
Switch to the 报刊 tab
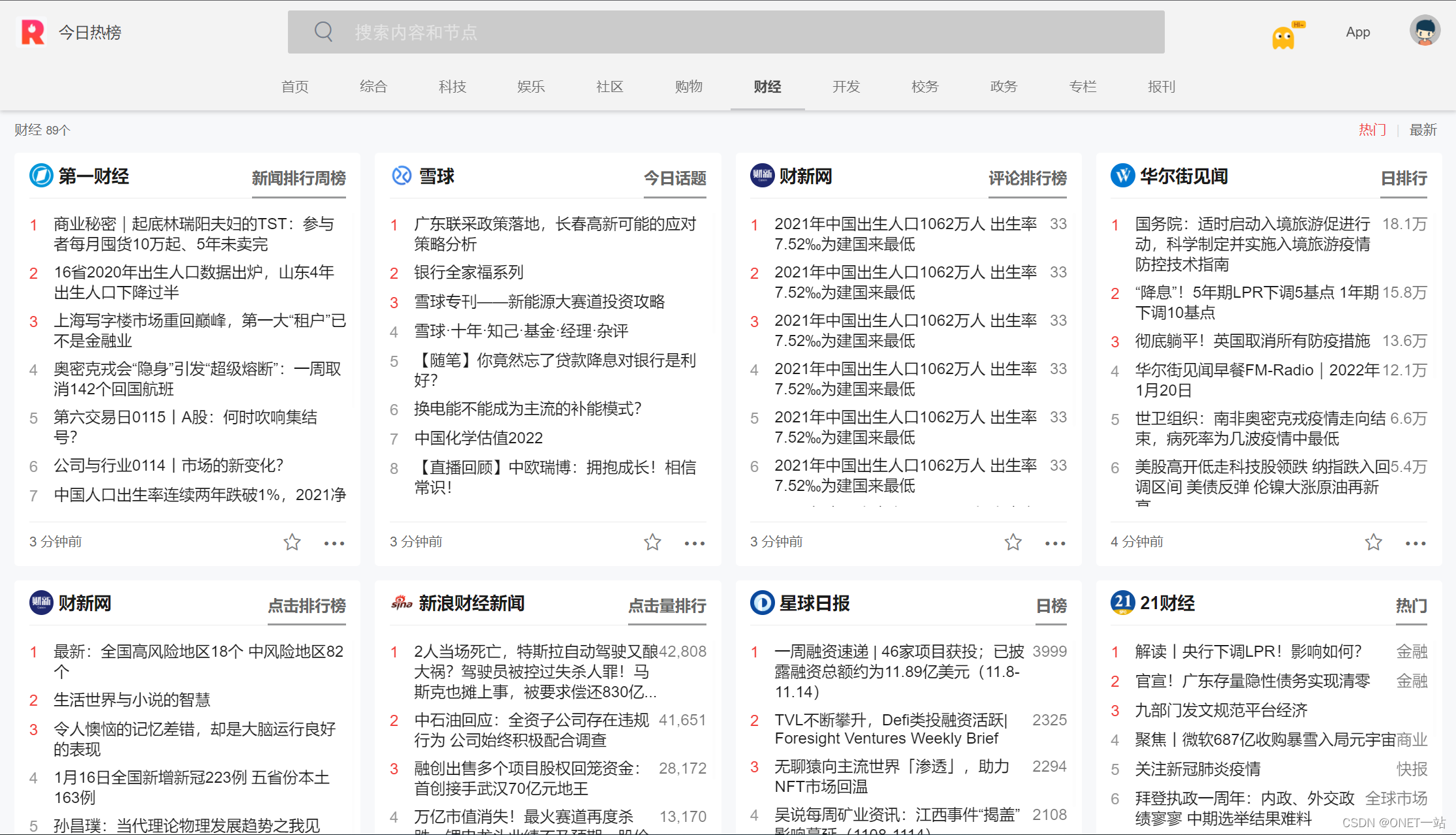pos(1162,87)
